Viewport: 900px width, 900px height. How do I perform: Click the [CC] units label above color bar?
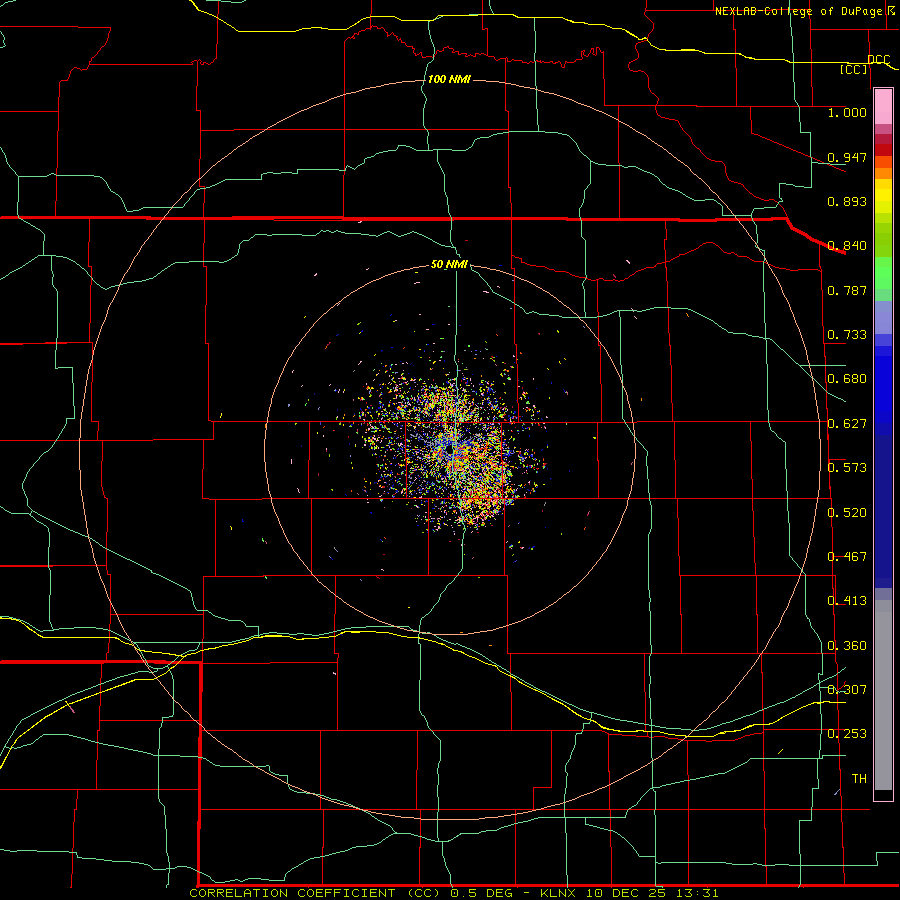pyautogui.click(x=854, y=69)
